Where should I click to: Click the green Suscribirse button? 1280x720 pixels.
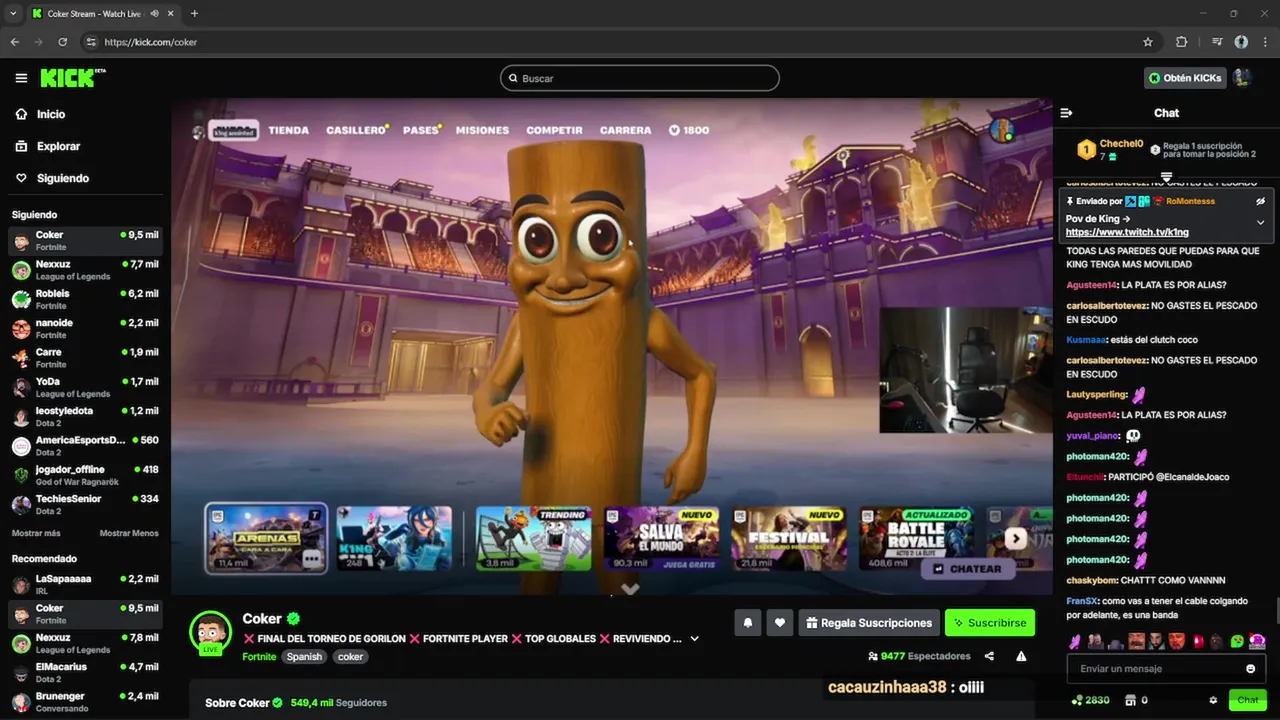tap(990, 623)
